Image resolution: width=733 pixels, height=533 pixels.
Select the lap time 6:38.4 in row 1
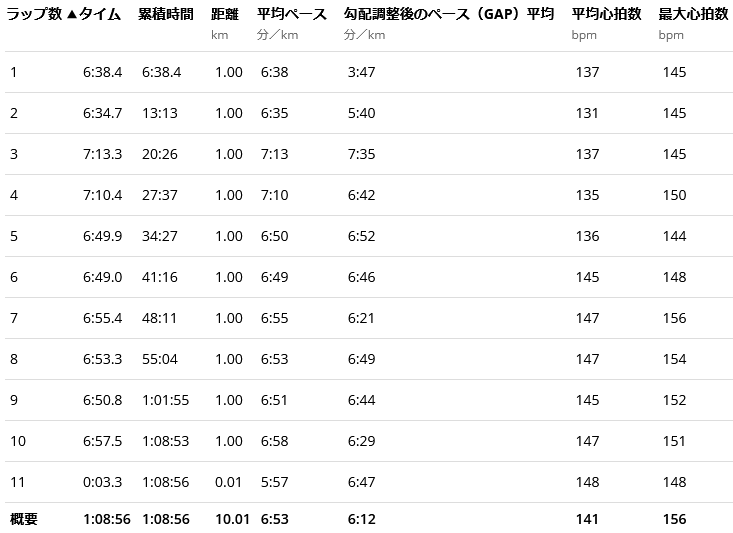pyautogui.click(x=103, y=72)
